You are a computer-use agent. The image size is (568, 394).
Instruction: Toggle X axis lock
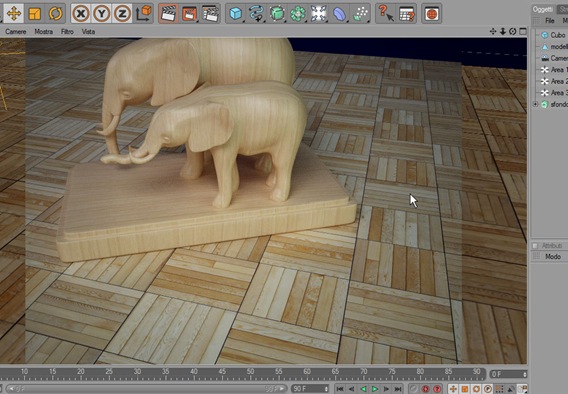tap(81, 14)
